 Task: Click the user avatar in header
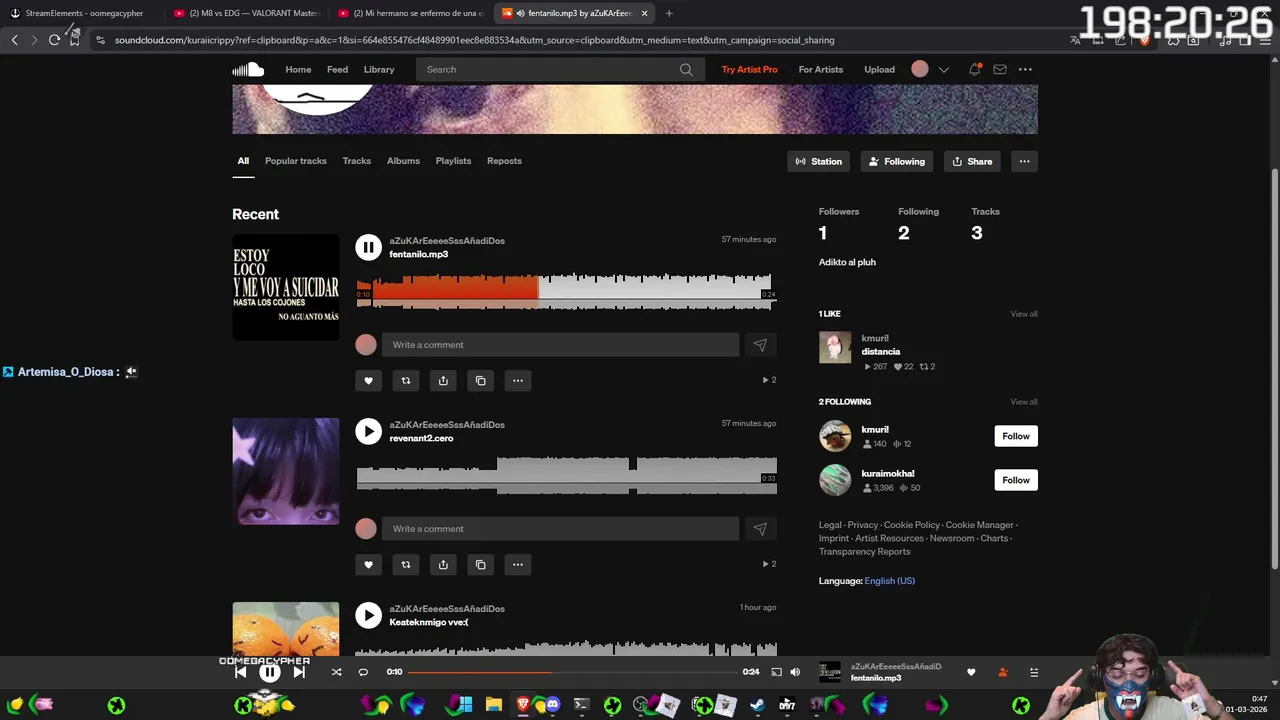(x=920, y=69)
